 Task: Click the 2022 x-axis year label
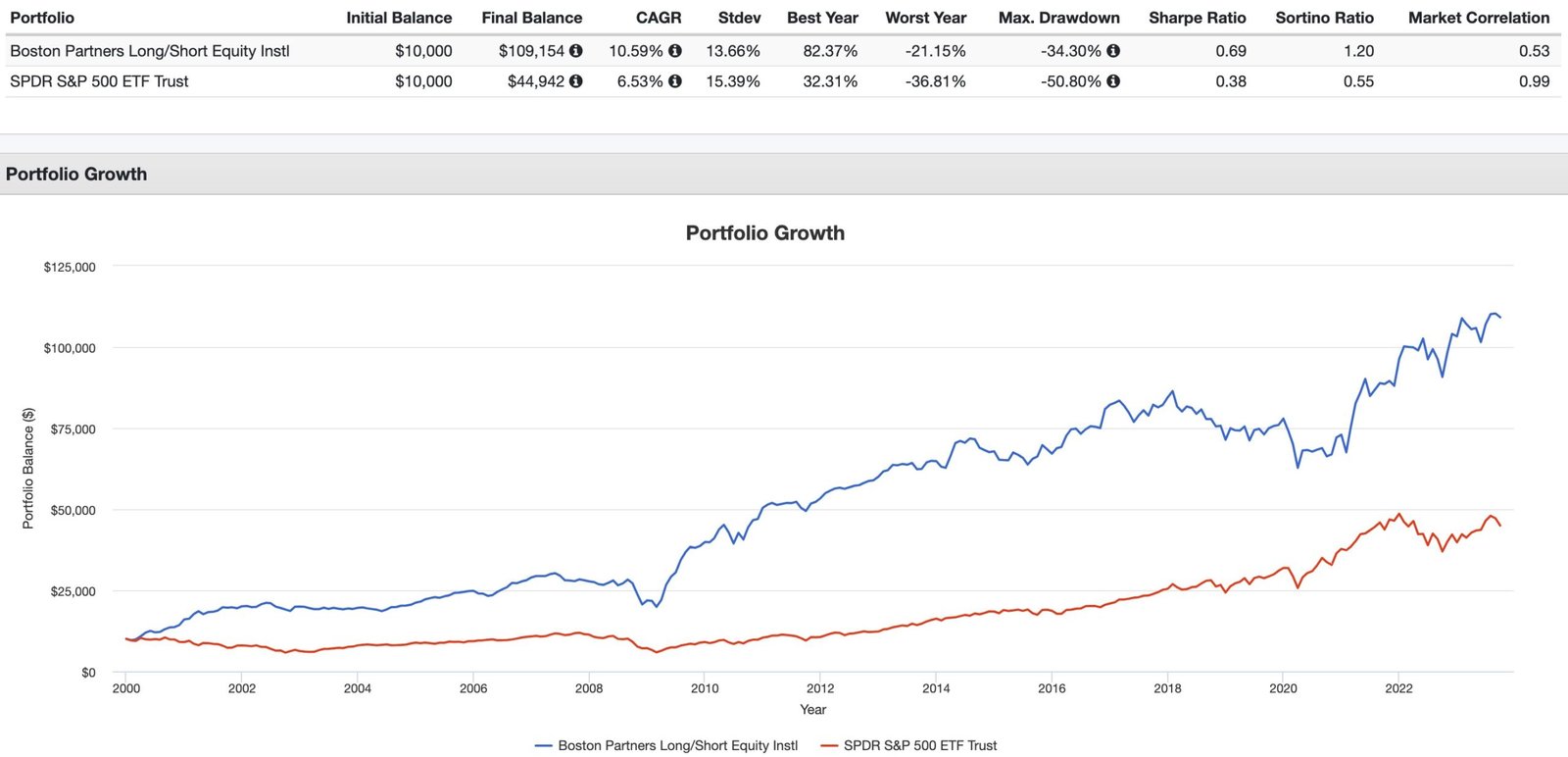point(1398,688)
